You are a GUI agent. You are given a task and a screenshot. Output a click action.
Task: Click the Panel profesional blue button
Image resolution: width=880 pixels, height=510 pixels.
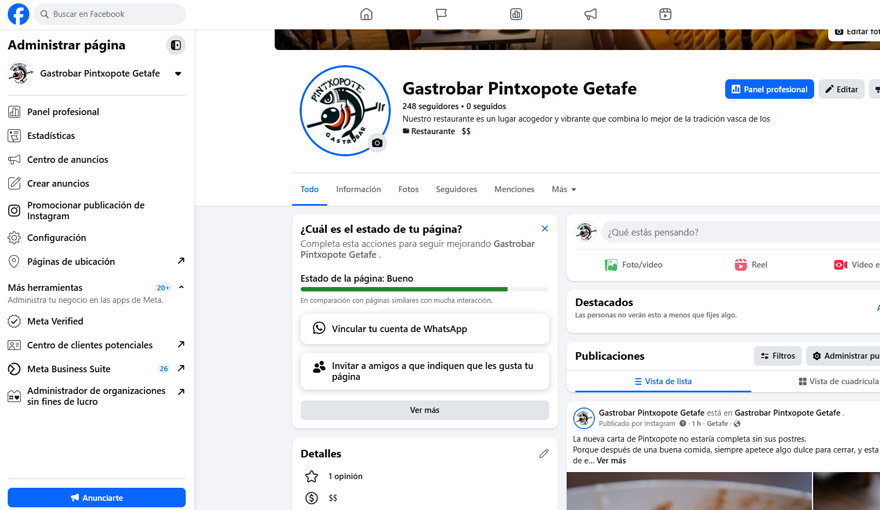click(x=769, y=89)
